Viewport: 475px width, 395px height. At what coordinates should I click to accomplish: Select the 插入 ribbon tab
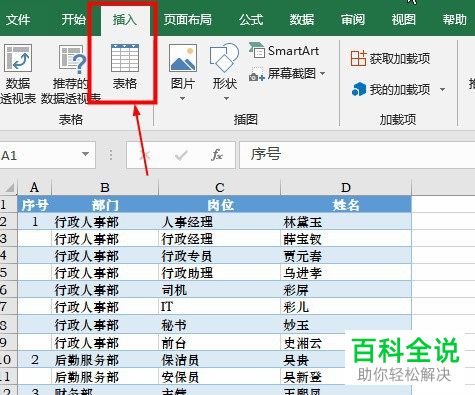coord(125,20)
